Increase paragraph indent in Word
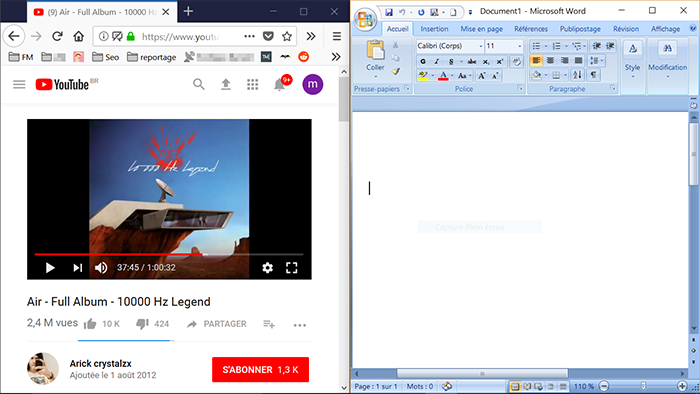Screen dimensions: 700x394 [x=610, y=46]
